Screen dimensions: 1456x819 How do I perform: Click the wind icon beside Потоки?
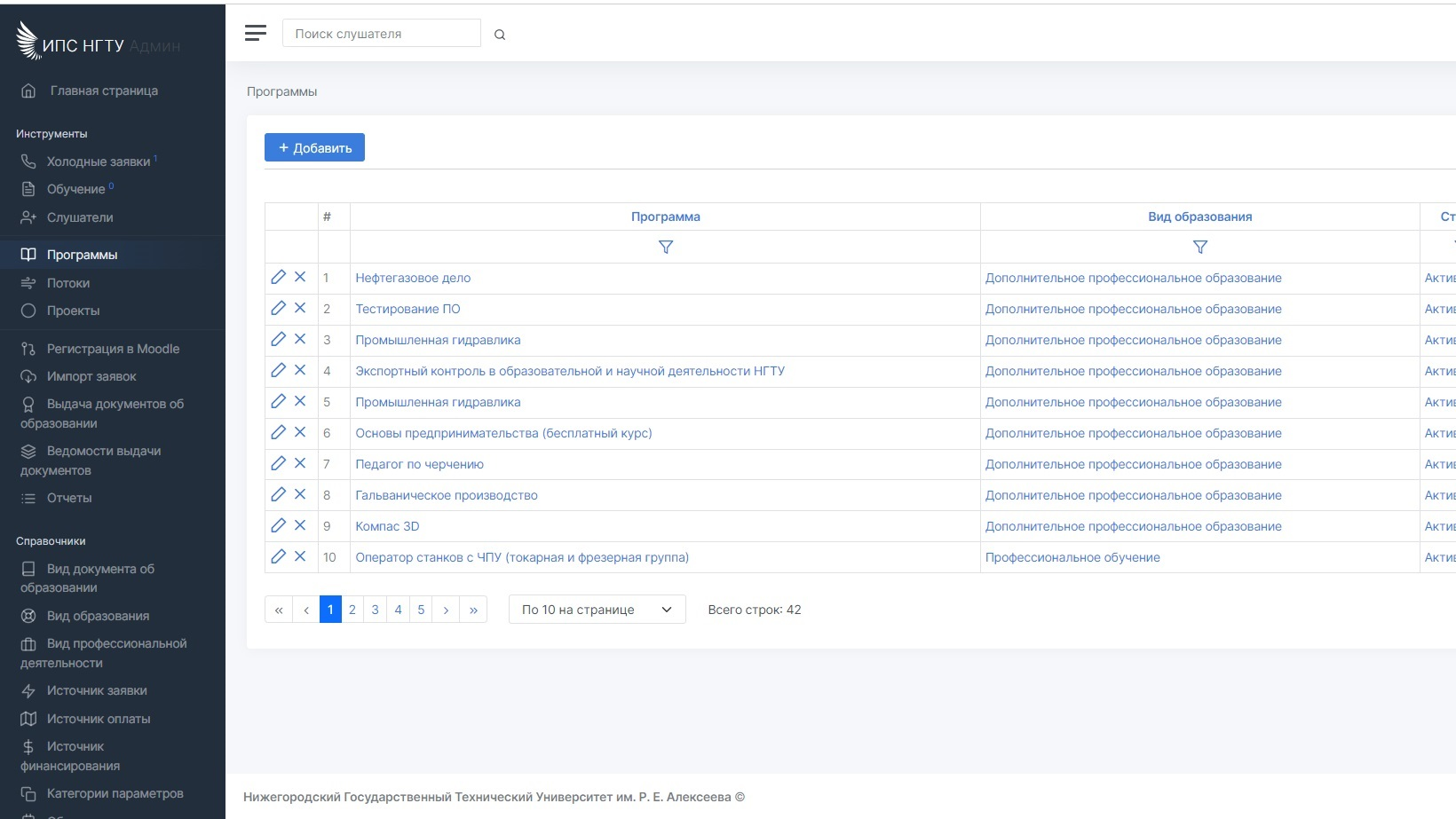tap(28, 283)
